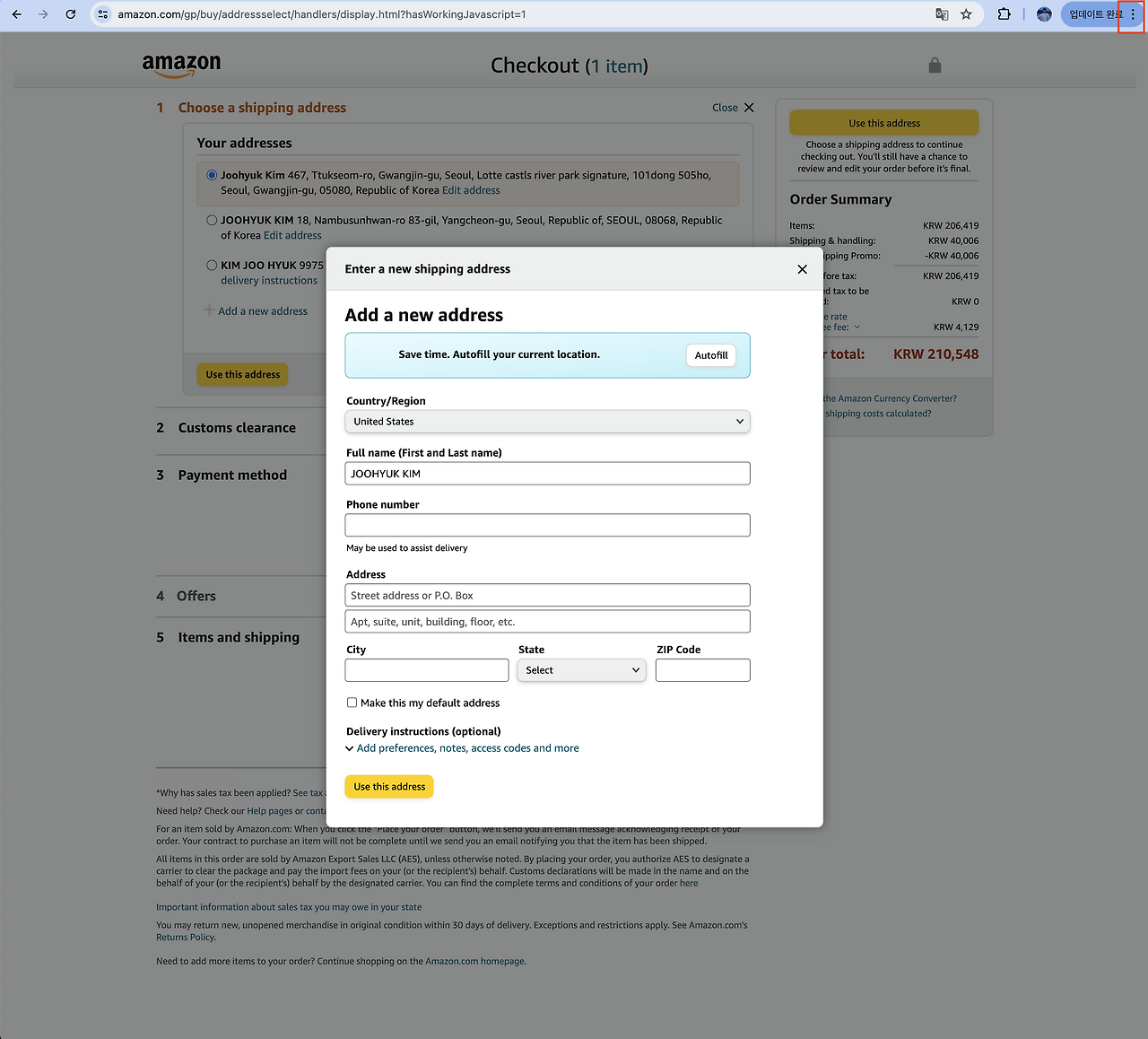The image size is (1148, 1039).
Task: Open the Chrome three-dot menu
Action: 1133,14
